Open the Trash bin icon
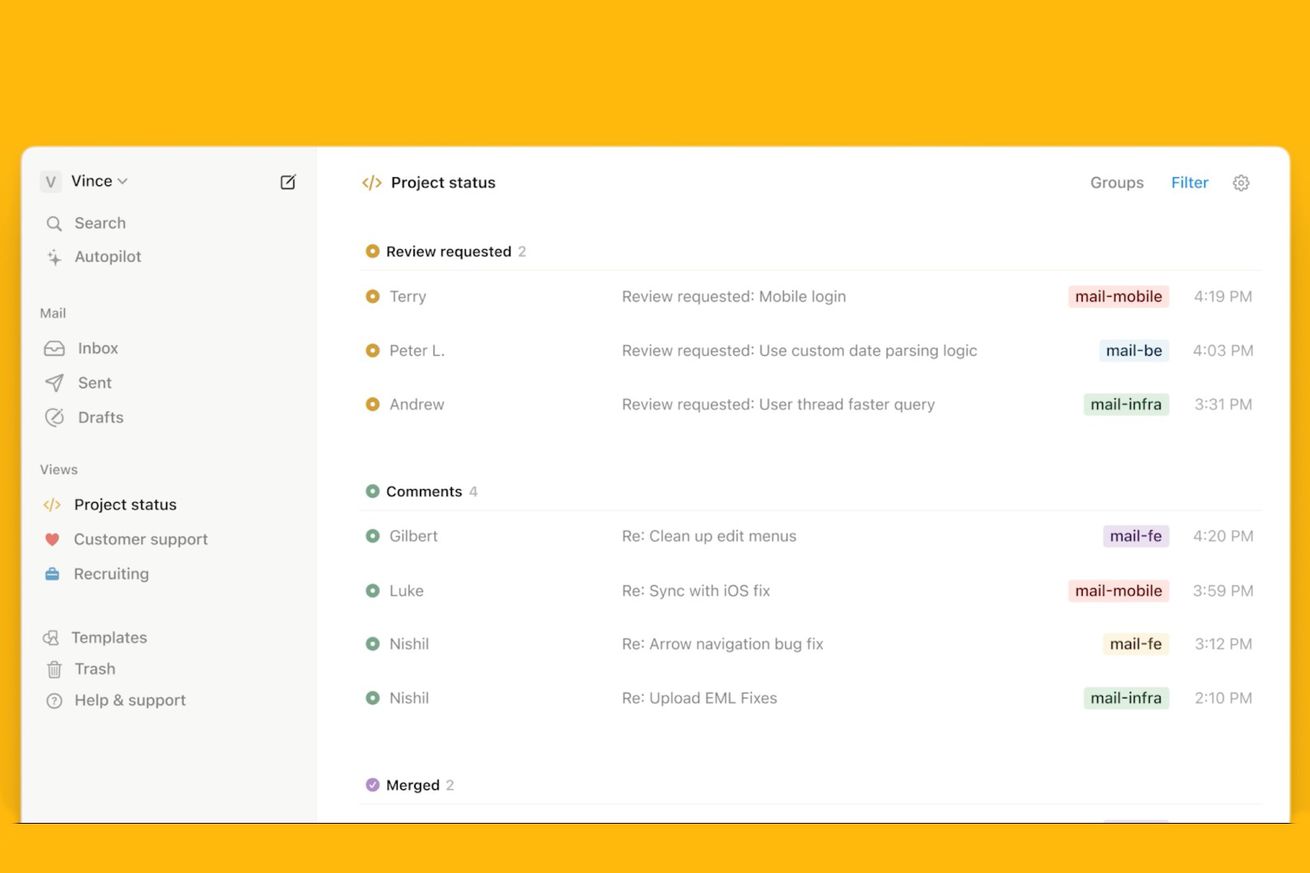1310x873 pixels. click(54, 669)
